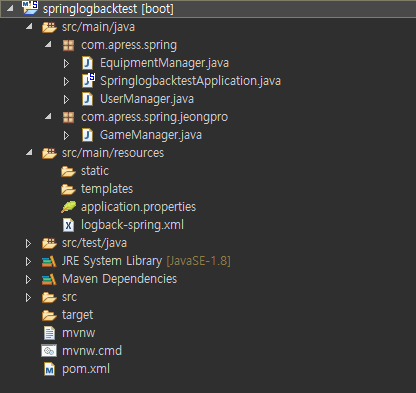Collapse the src/main/resources folder arrow

click(29, 152)
